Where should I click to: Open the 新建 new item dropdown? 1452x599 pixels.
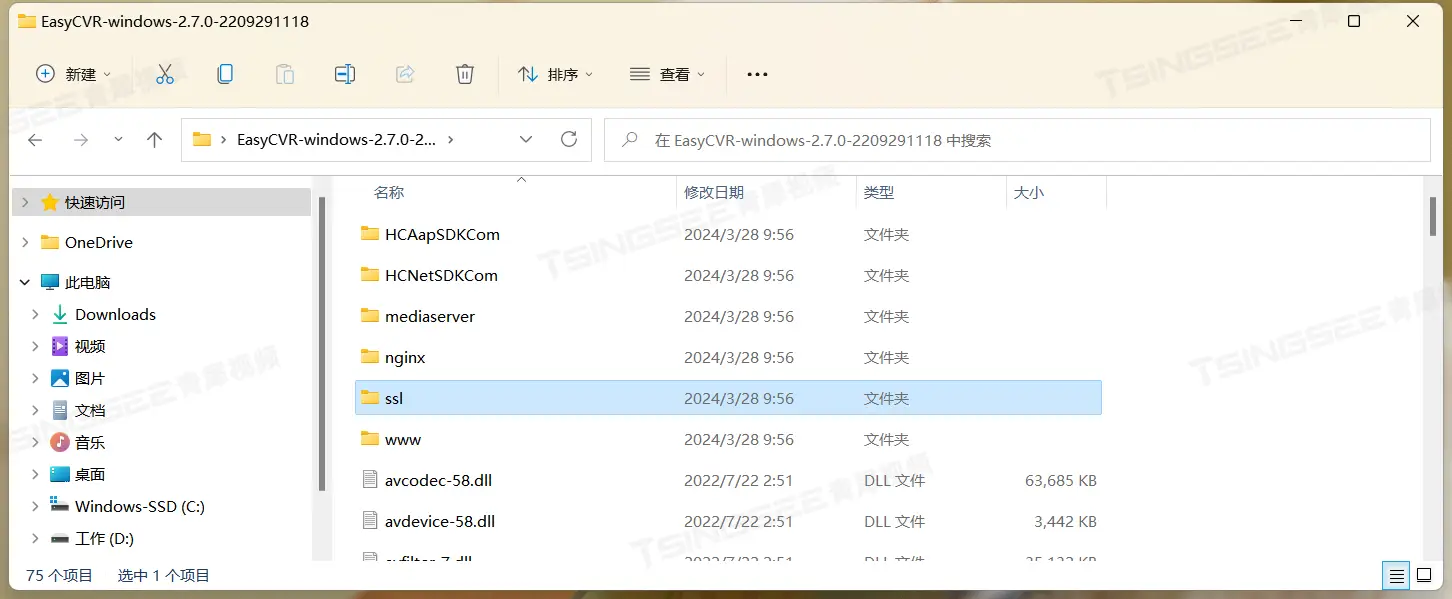[x=73, y=74]
